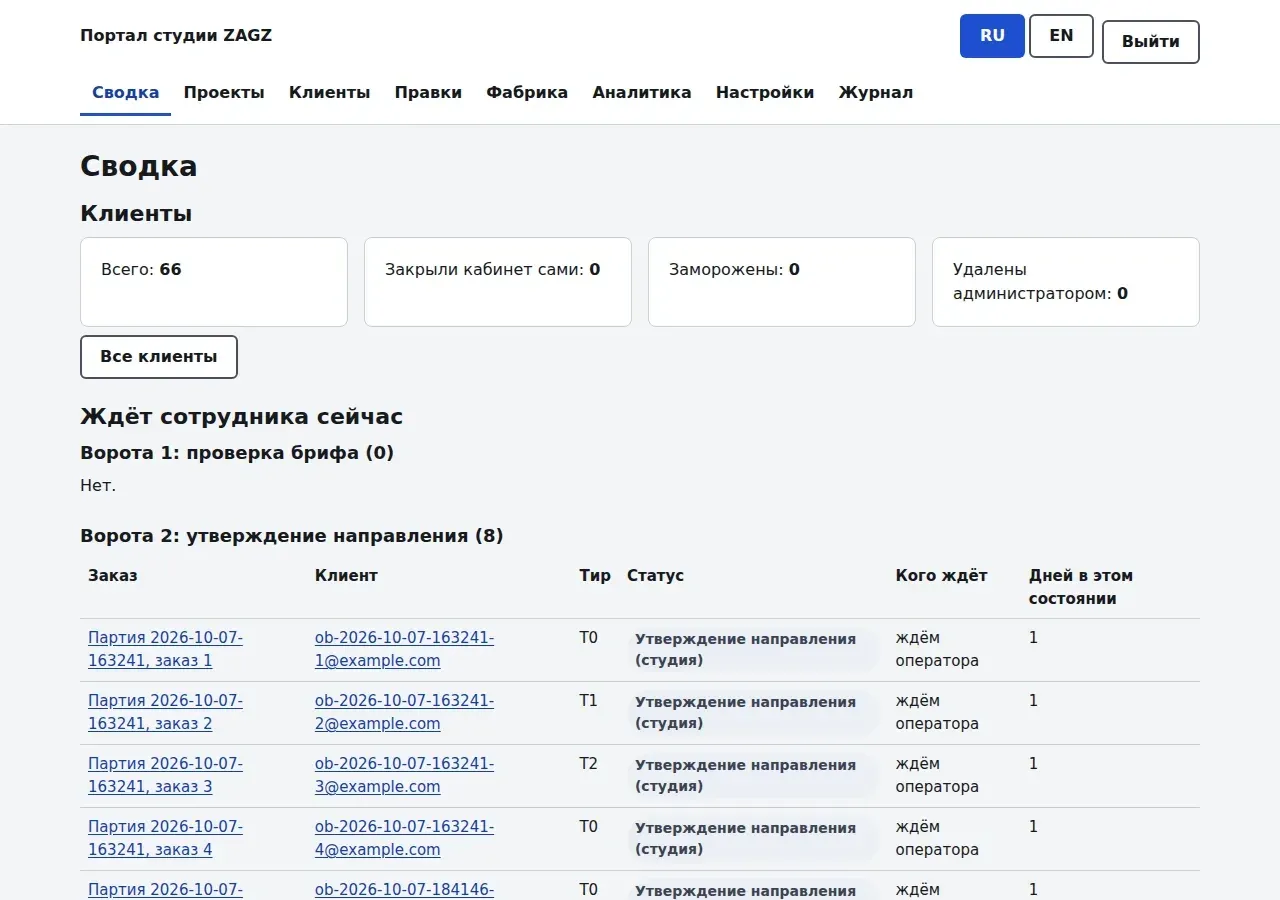Log out with the Выйти button
This screenshot has width=1280, height=900.
[1150, 42]
